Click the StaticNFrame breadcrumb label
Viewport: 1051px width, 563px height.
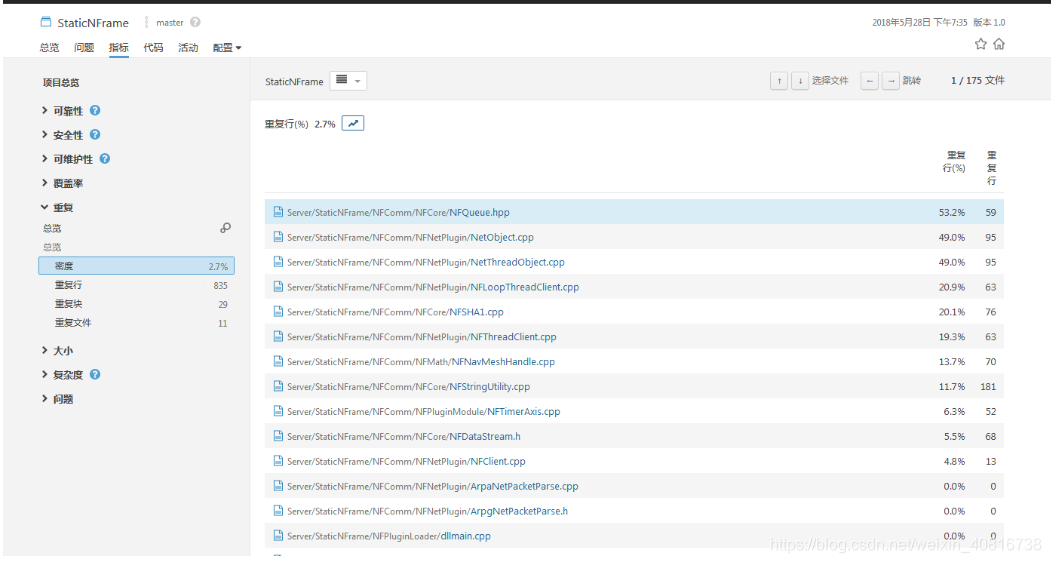tap(294, 82)
